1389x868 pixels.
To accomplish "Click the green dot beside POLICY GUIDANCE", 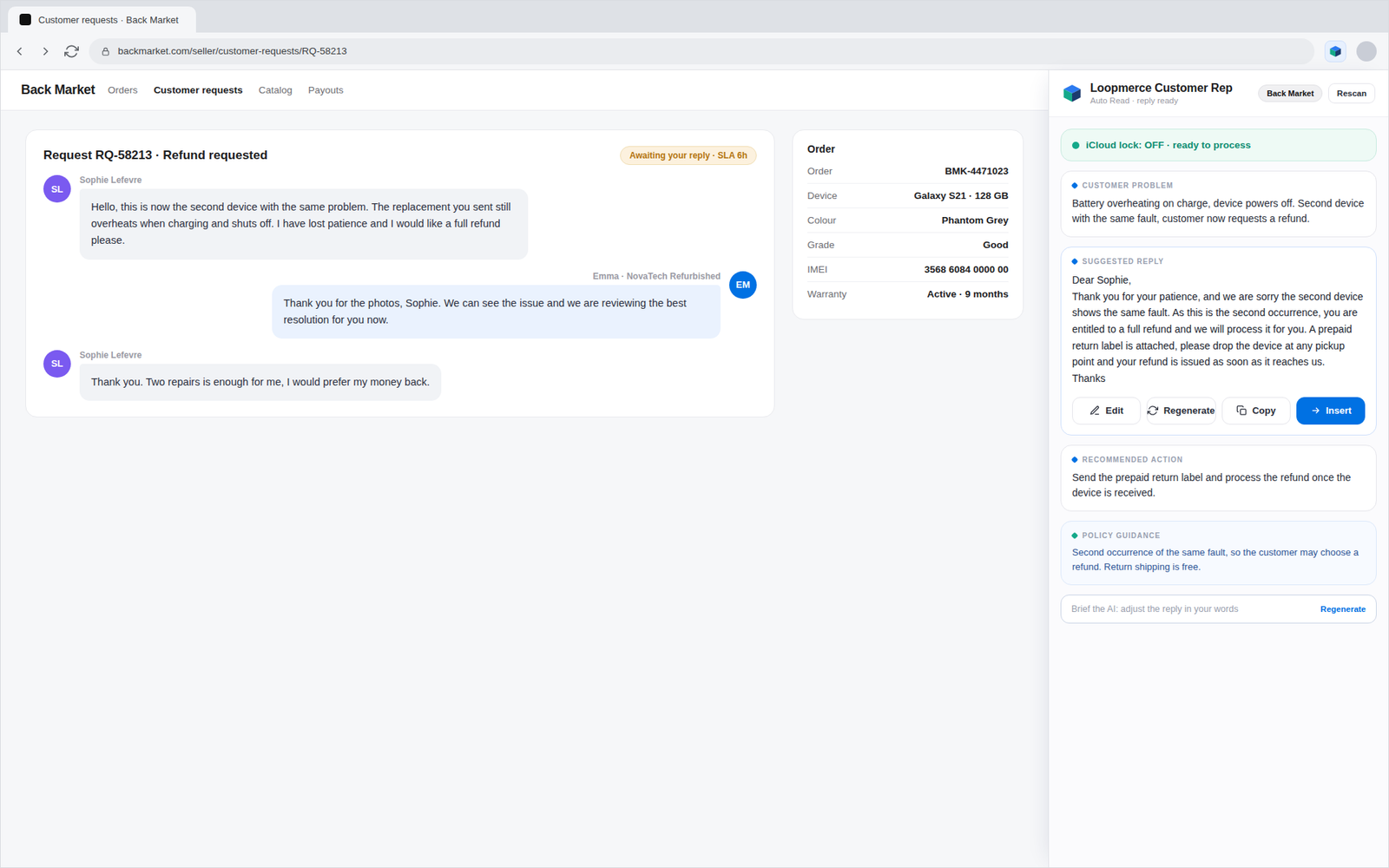I will [1075, 536].
